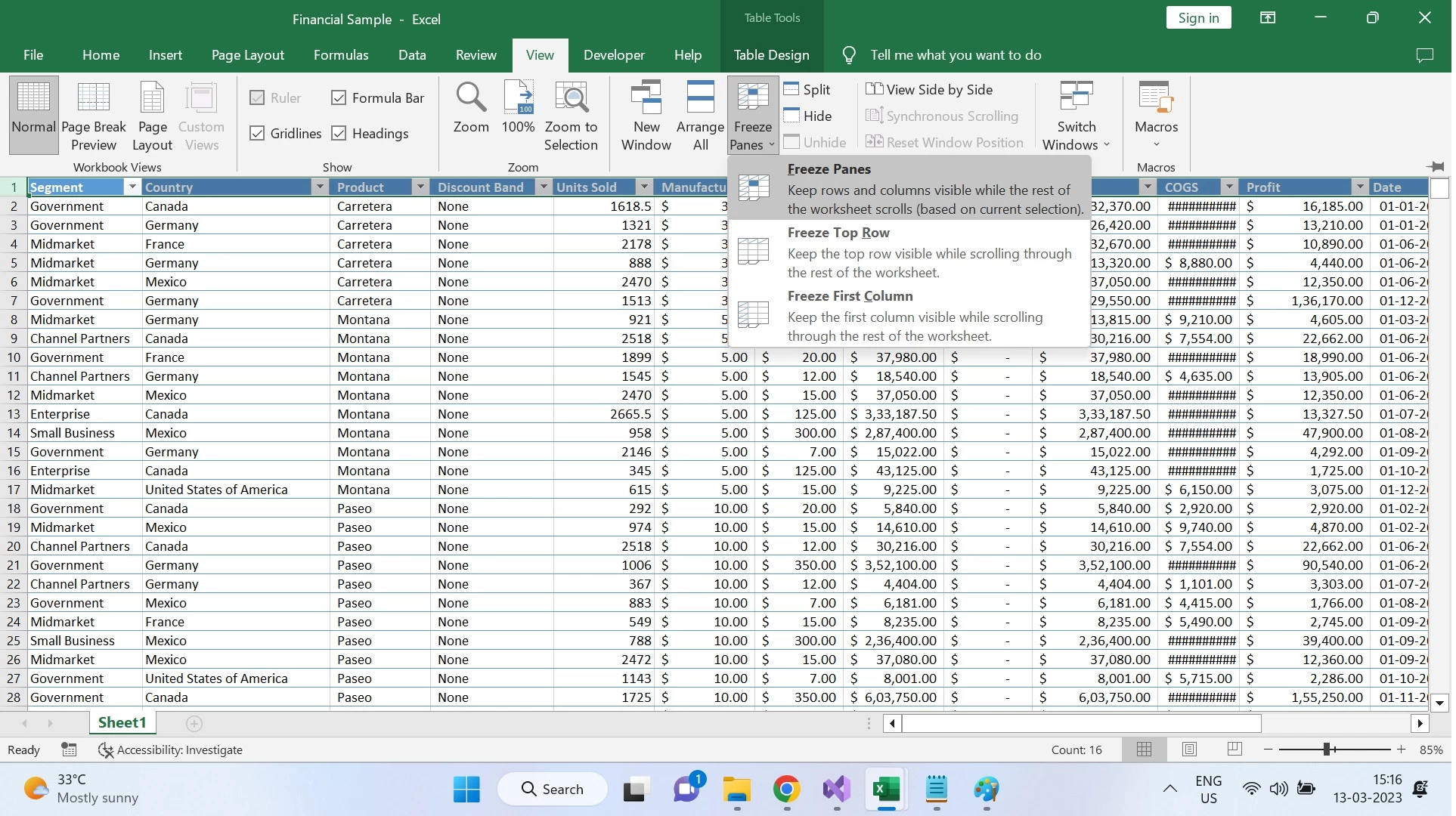The image size is (1456, 816).
Task: Open the Country column filter dropdown
Action: (320, 187)
